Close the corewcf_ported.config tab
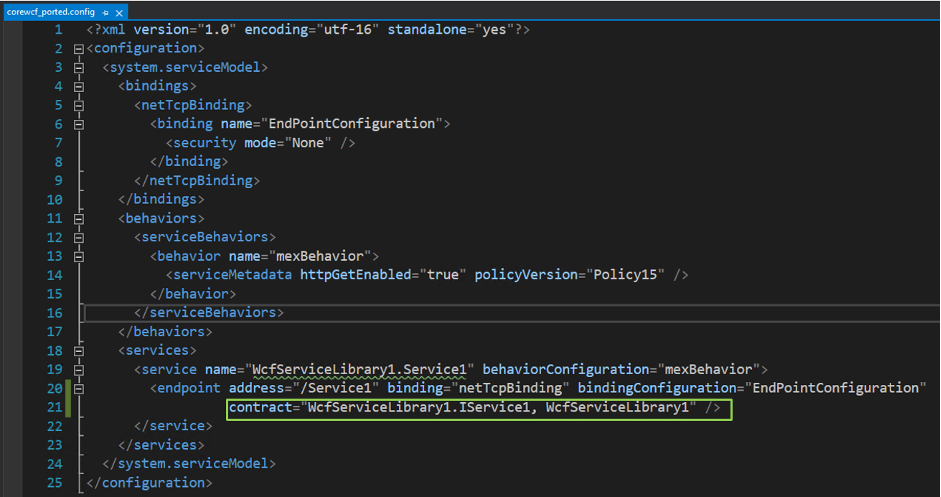 coord(119,13)
